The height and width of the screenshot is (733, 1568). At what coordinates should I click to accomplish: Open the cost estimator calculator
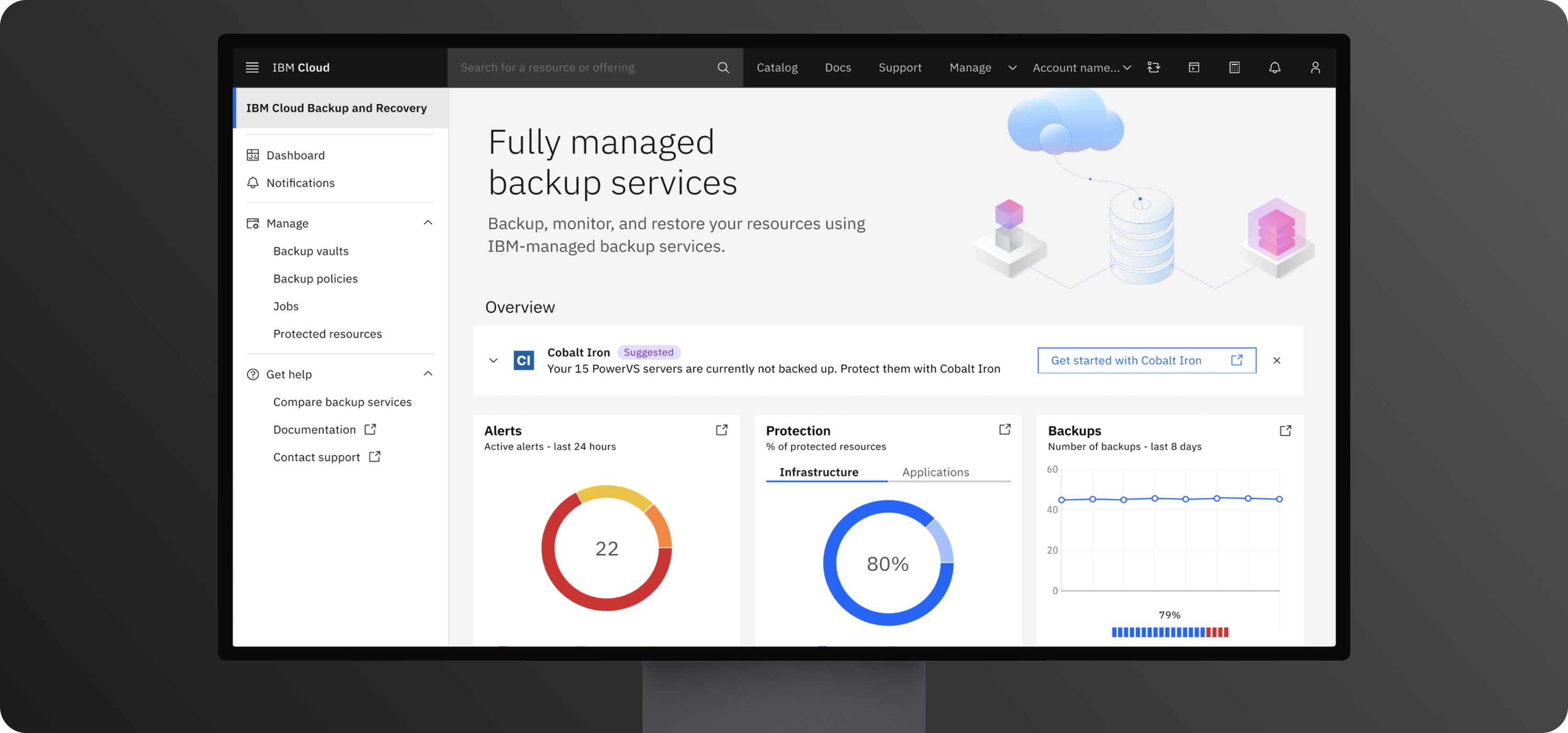coord(1234,67)
